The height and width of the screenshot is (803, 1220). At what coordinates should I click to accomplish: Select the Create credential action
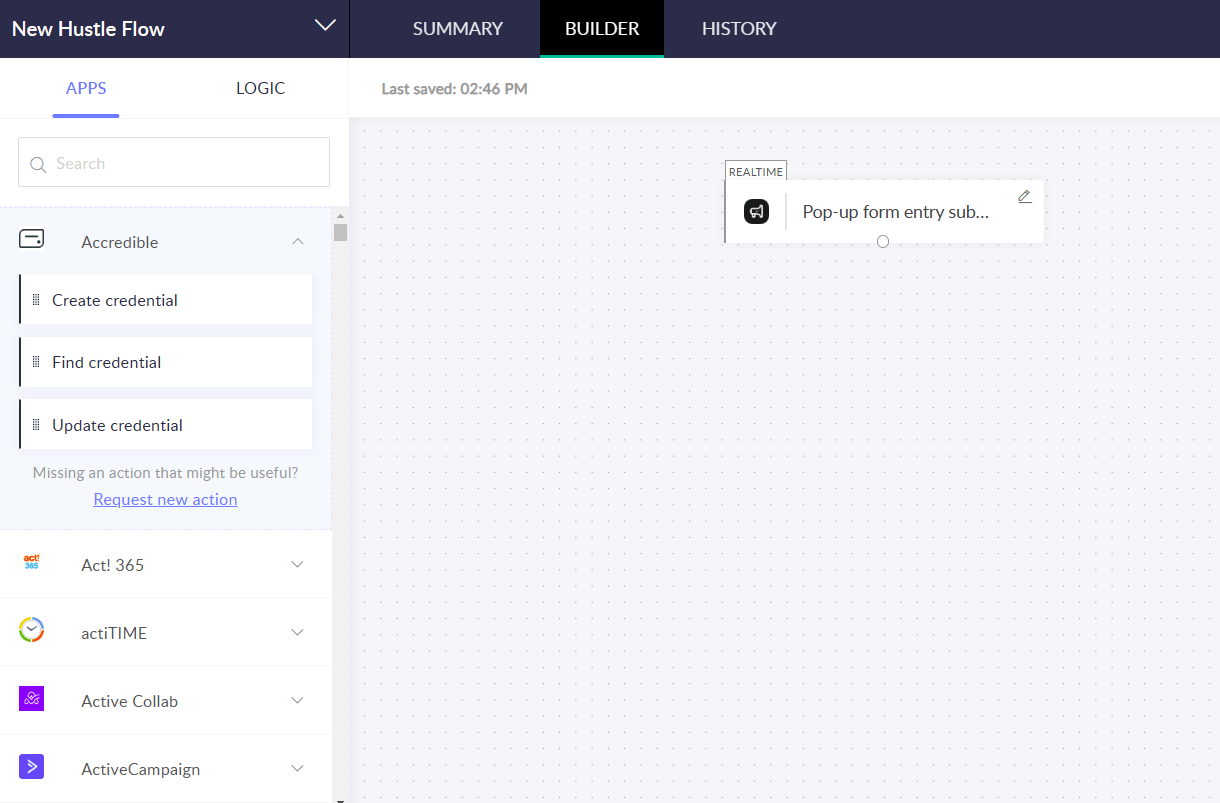click(114, 299)
